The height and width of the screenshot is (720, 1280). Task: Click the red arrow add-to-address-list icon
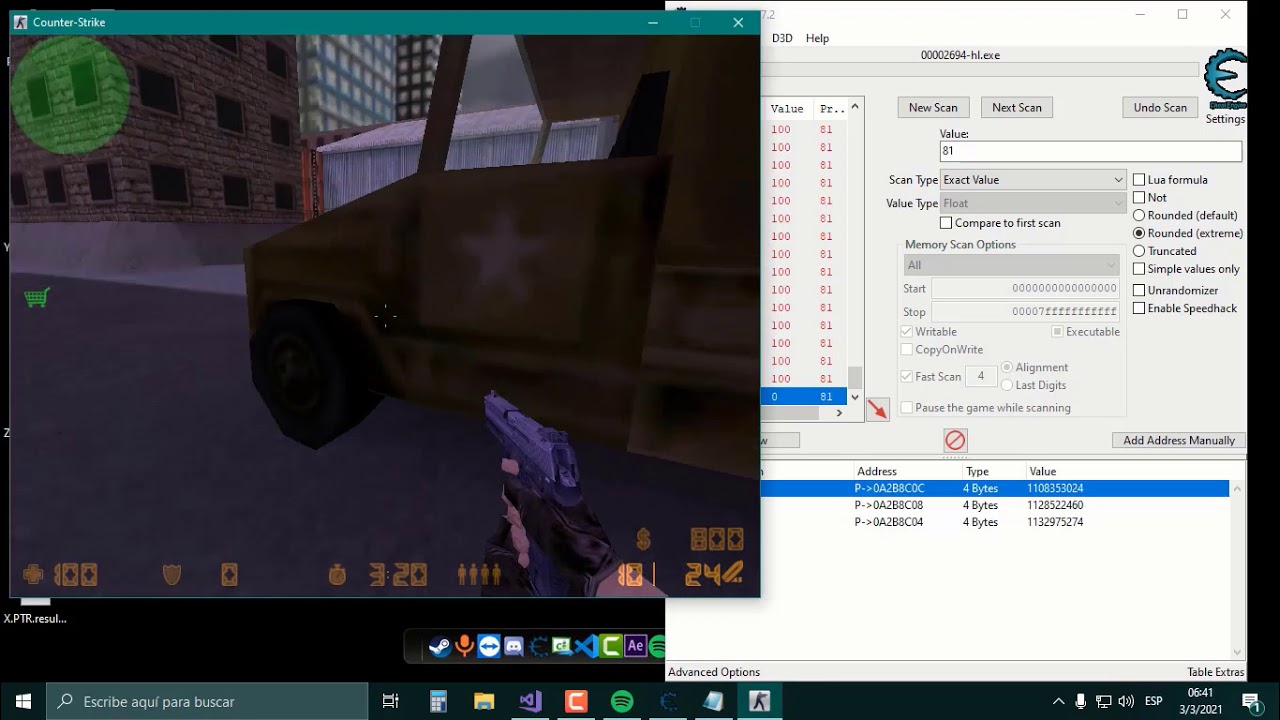877,409
